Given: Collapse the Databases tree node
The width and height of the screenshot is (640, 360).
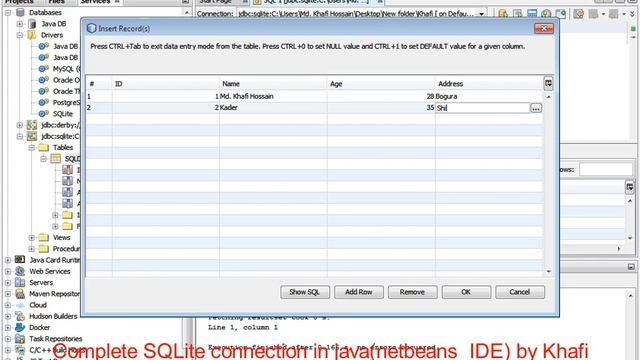Looking at the screenshot, I should tap(8, 13).
